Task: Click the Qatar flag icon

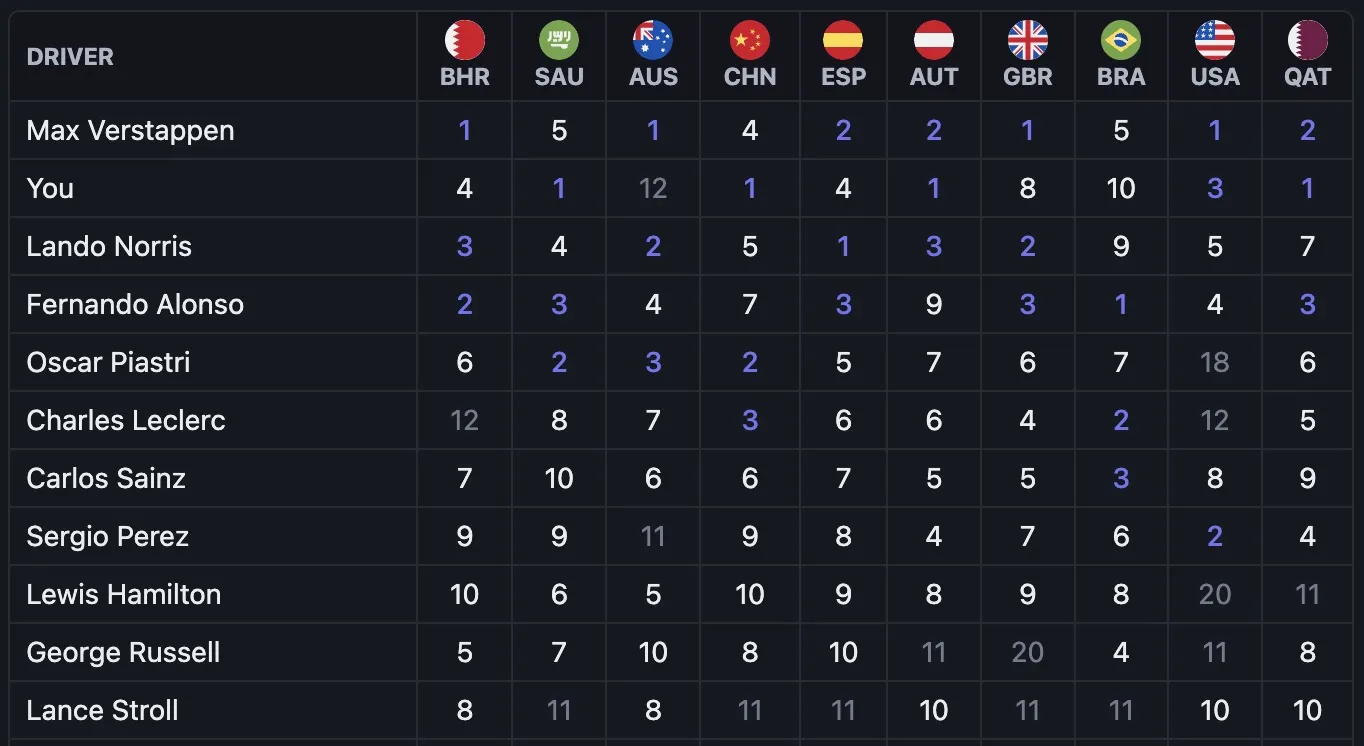Action: pyautogui.click(x=1308, y=41)
